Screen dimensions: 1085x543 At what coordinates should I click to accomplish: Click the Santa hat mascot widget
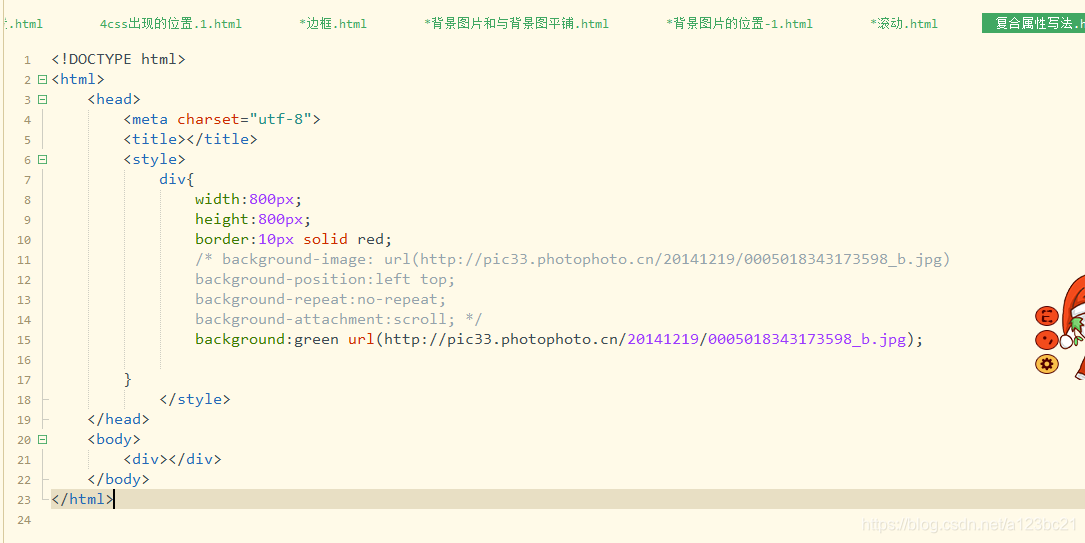[1074, 325]
